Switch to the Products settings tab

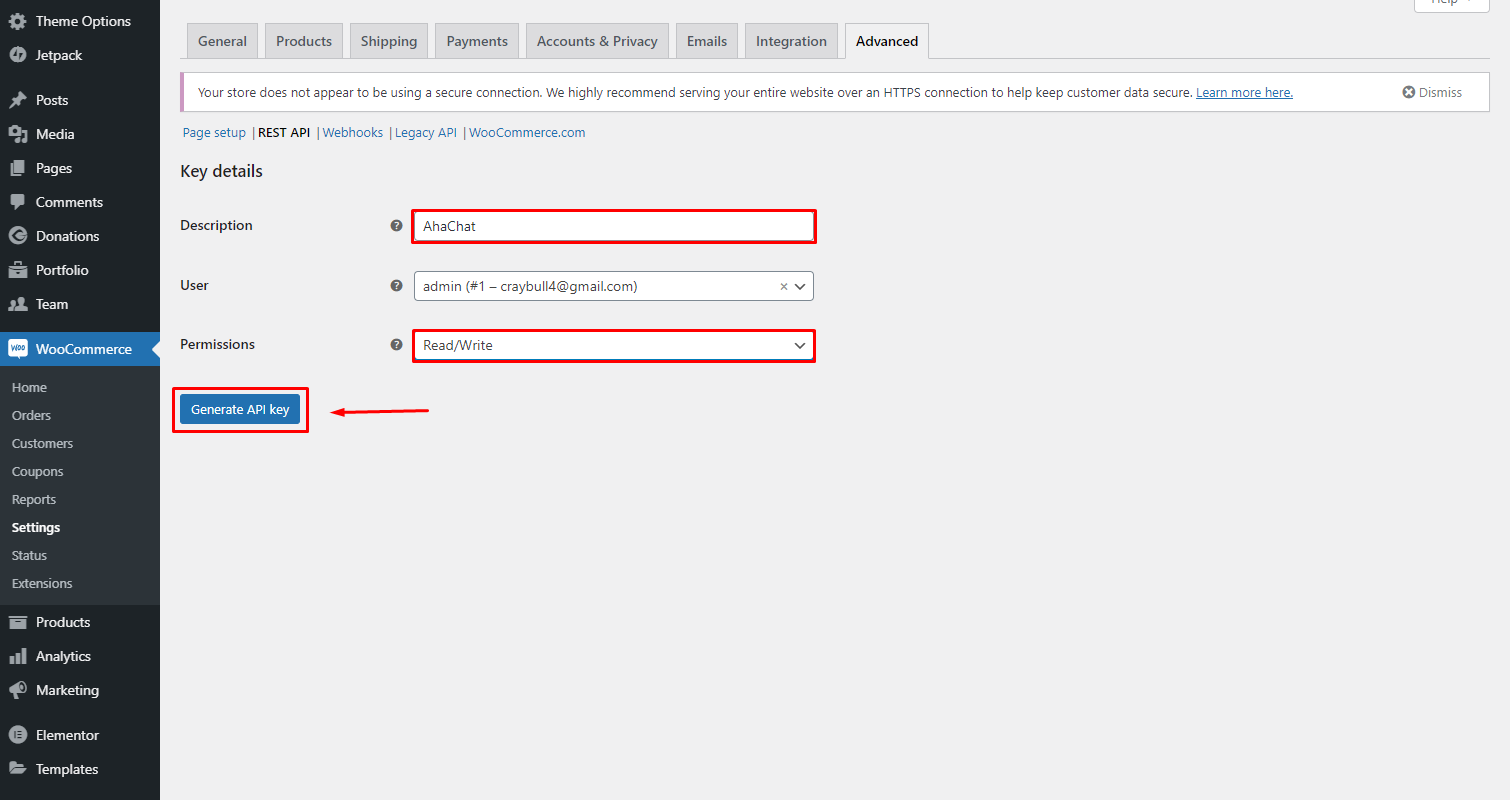coord(304,41)
